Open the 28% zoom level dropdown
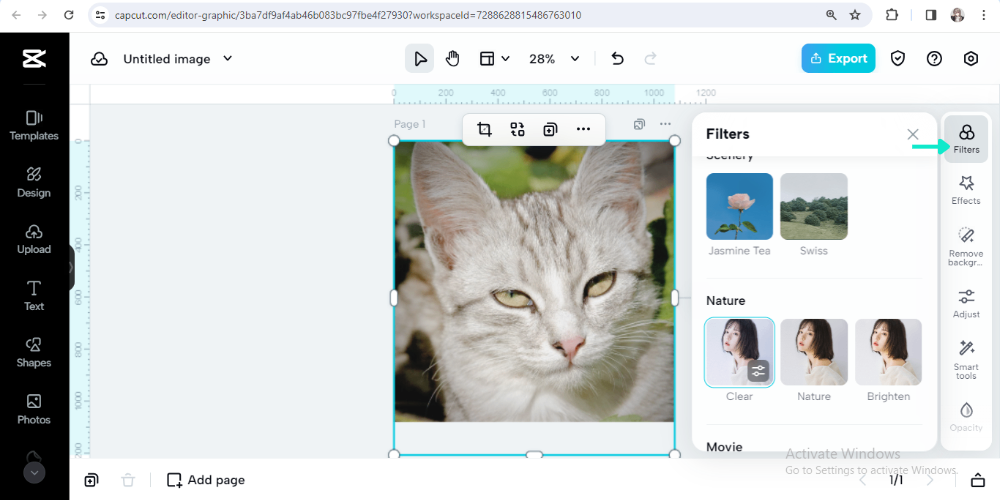 [554, 59]
